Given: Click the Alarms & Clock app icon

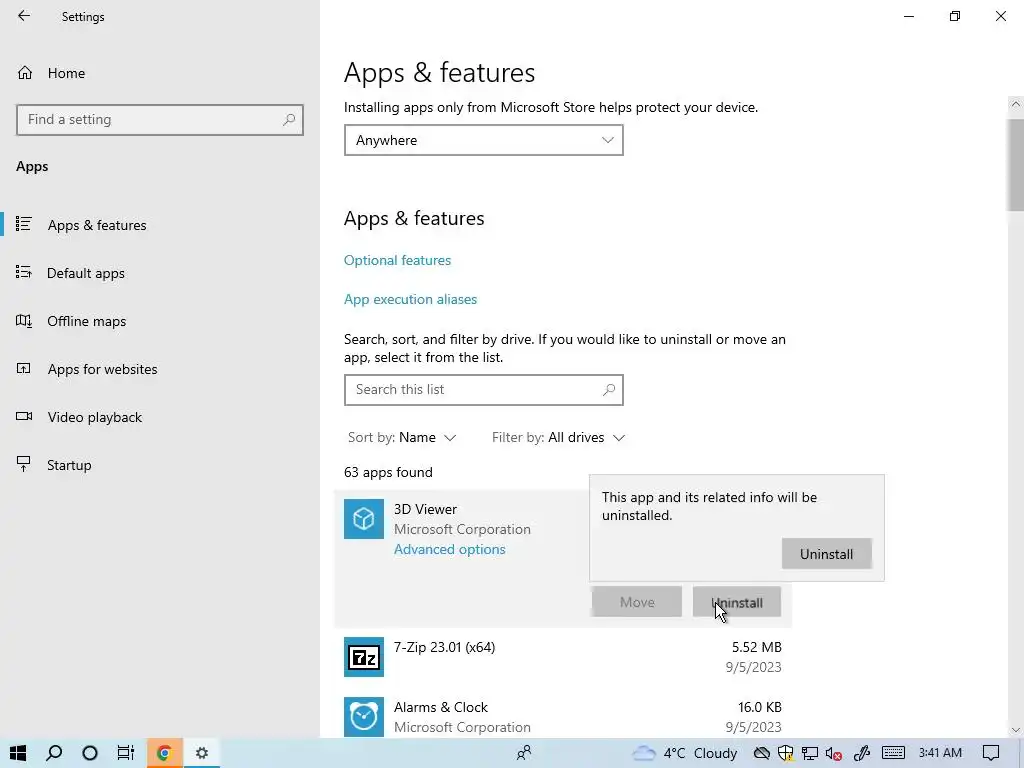Looking at the screenshot, I should [364, 717].
